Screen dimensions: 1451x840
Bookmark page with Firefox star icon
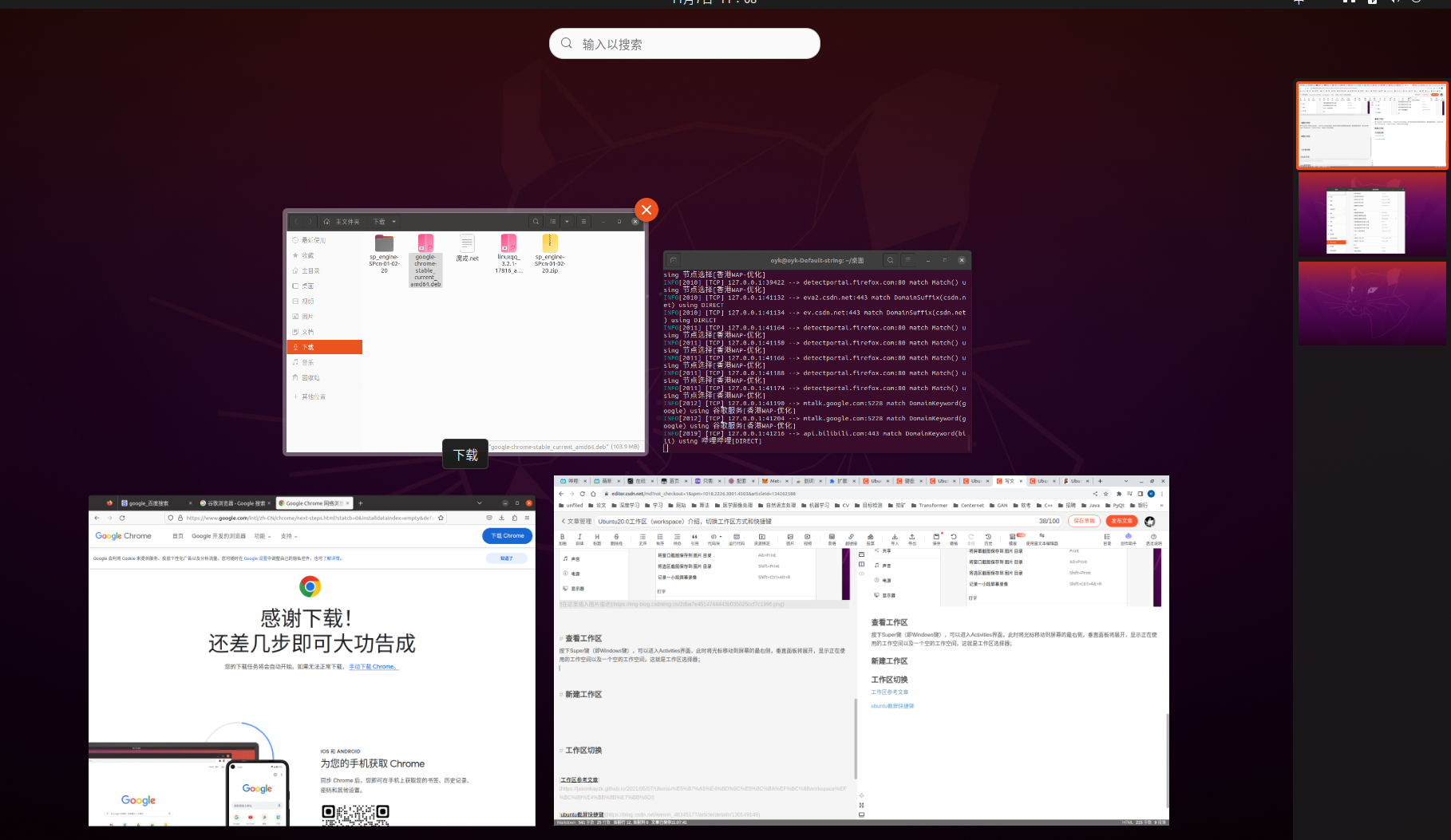441,518
